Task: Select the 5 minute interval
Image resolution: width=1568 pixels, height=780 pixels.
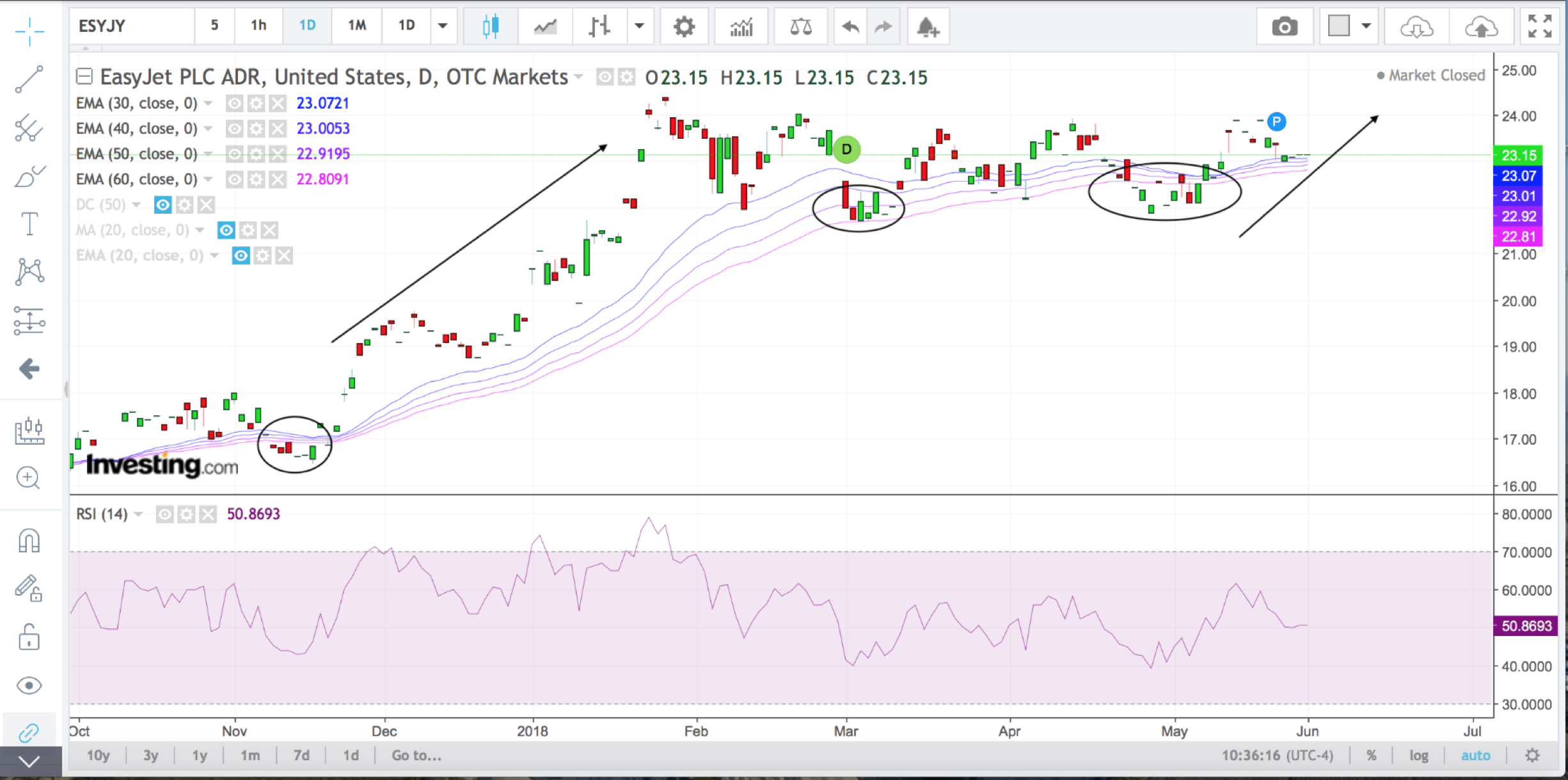Action: pyautogui.click(x=214, y=26)
